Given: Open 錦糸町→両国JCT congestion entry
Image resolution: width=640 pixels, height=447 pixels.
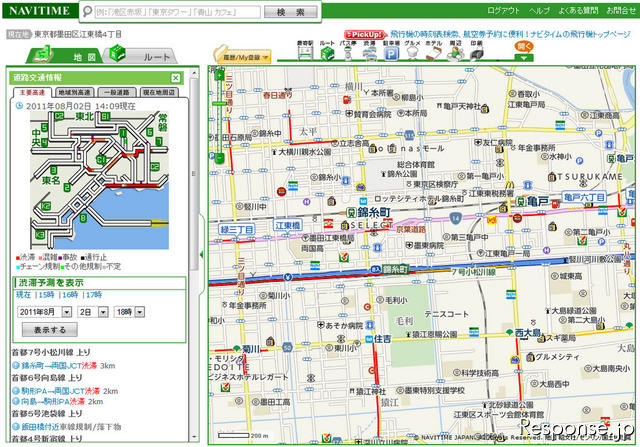Looking at the screenshot, I should 59,365.
